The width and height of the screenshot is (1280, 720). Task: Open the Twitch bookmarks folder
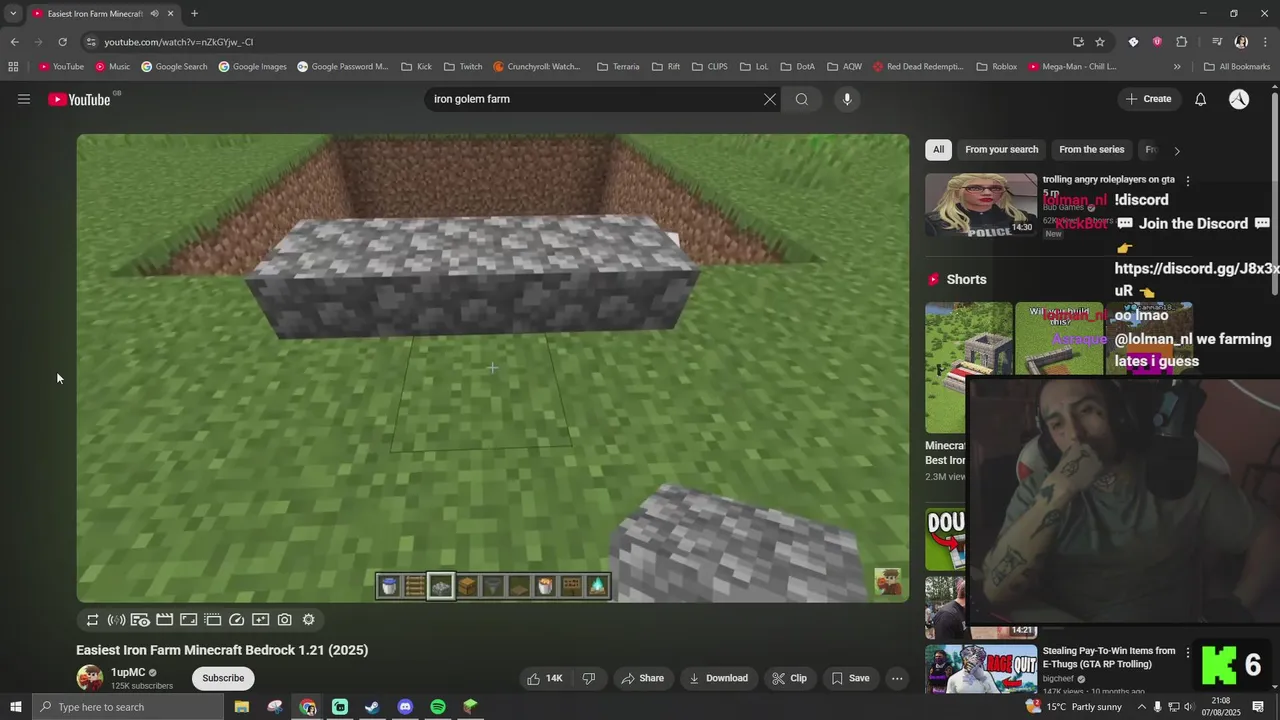pyautogui.click(x=463, y=67)
